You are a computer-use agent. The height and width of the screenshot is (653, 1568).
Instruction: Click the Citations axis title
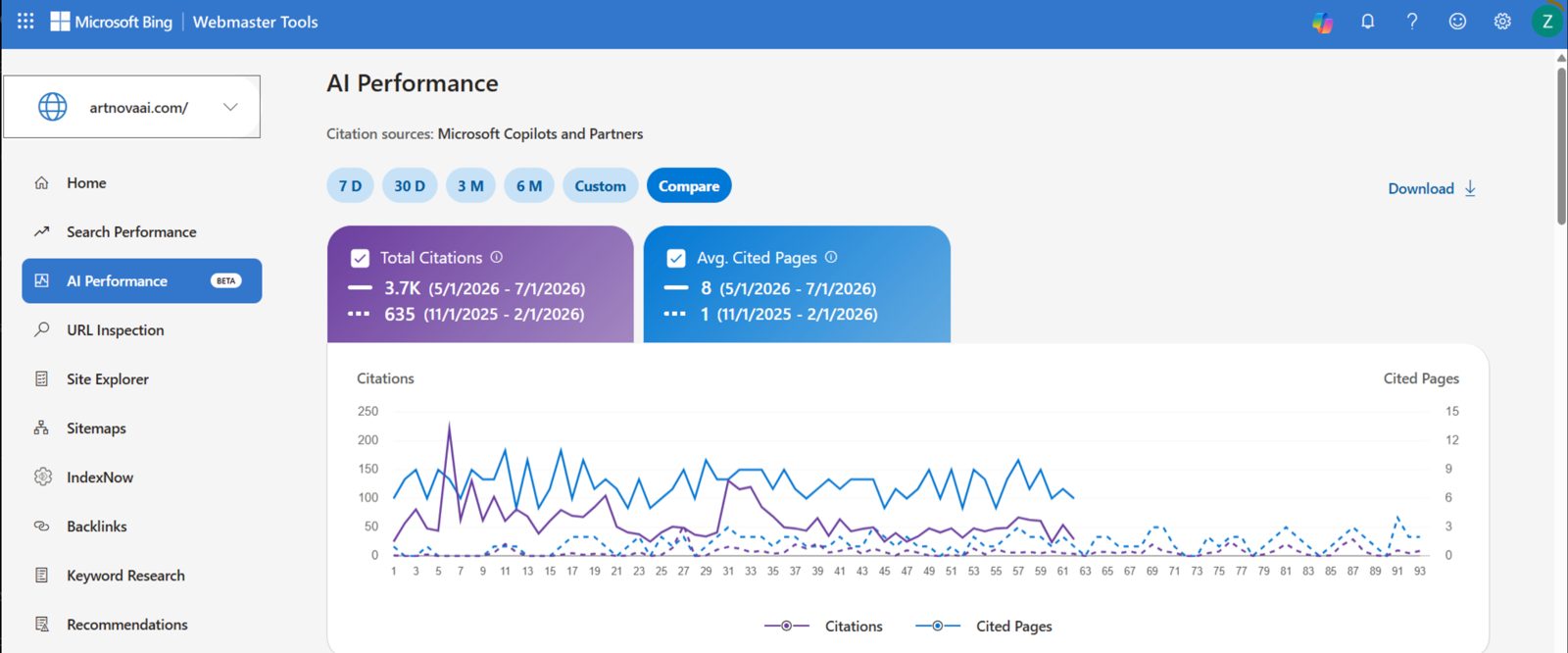pos(385,378)
